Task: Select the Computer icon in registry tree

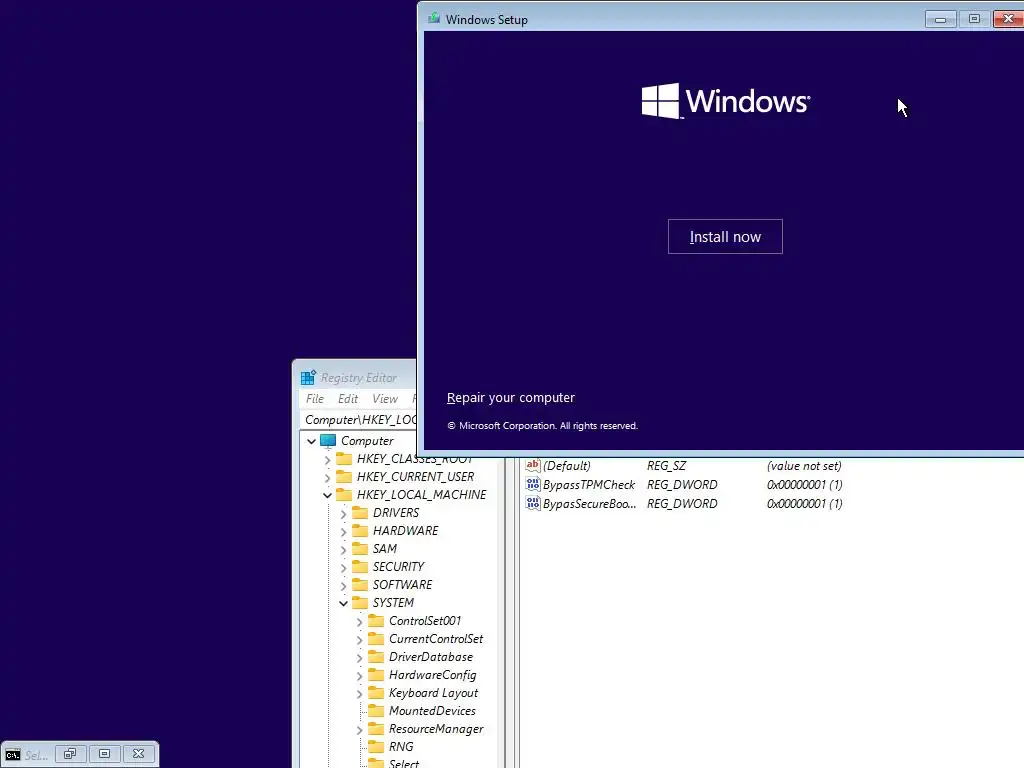Action: pos(328,441)
